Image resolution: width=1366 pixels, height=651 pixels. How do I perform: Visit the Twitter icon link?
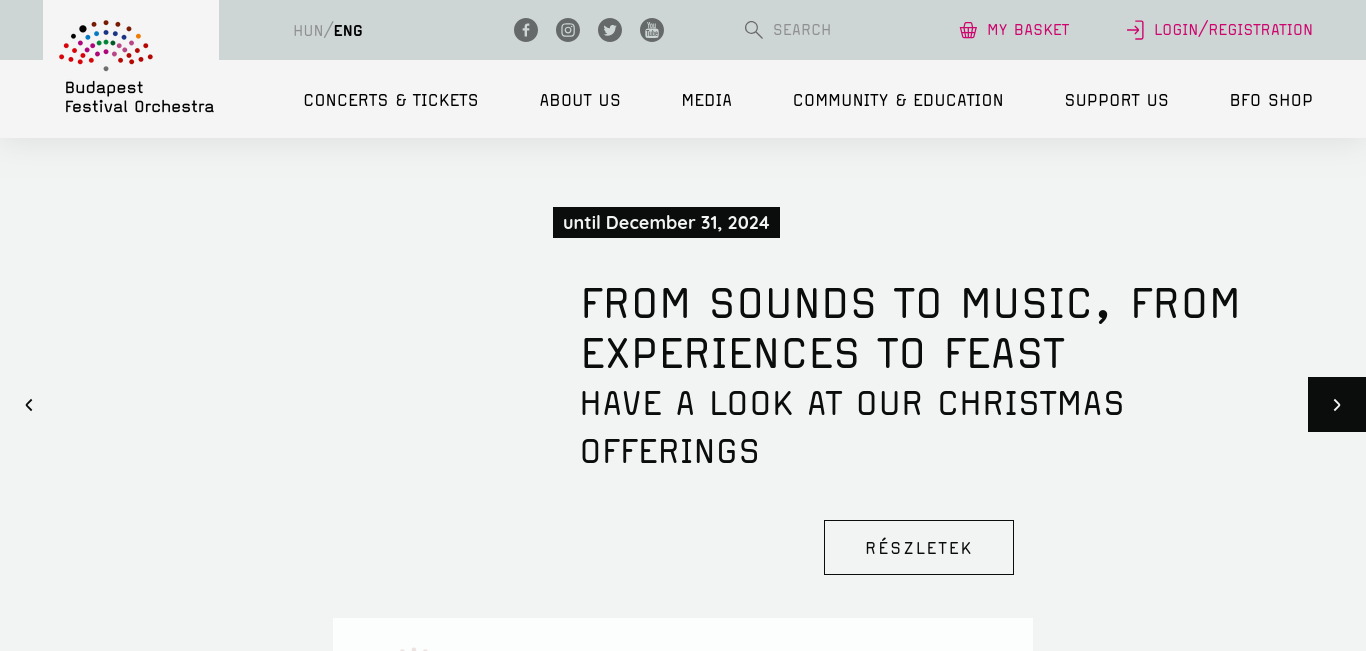coord(610,30)
